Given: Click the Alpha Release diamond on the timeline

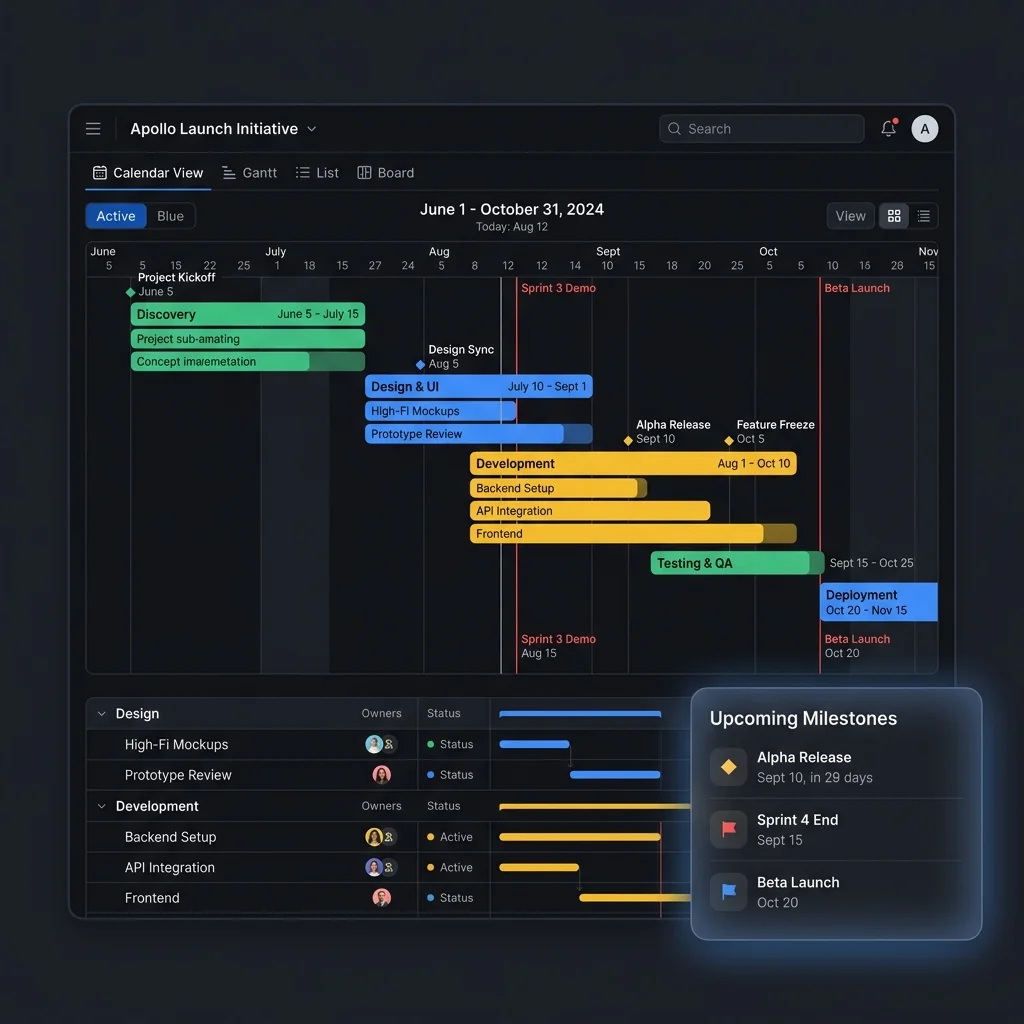Looking at the screenshot, I should [628, 440].
